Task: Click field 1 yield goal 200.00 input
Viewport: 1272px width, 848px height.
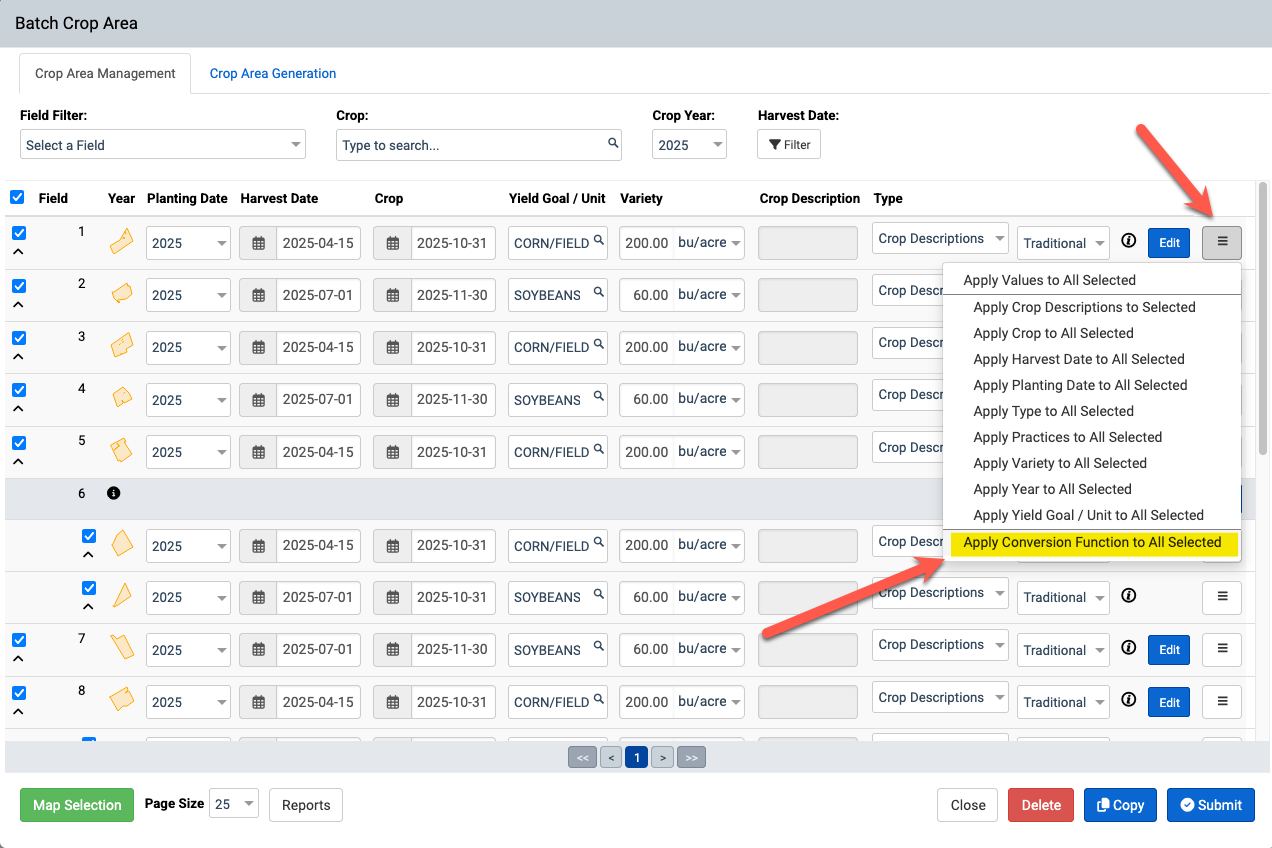Action: pyautogui.click(x=647, y=243)
